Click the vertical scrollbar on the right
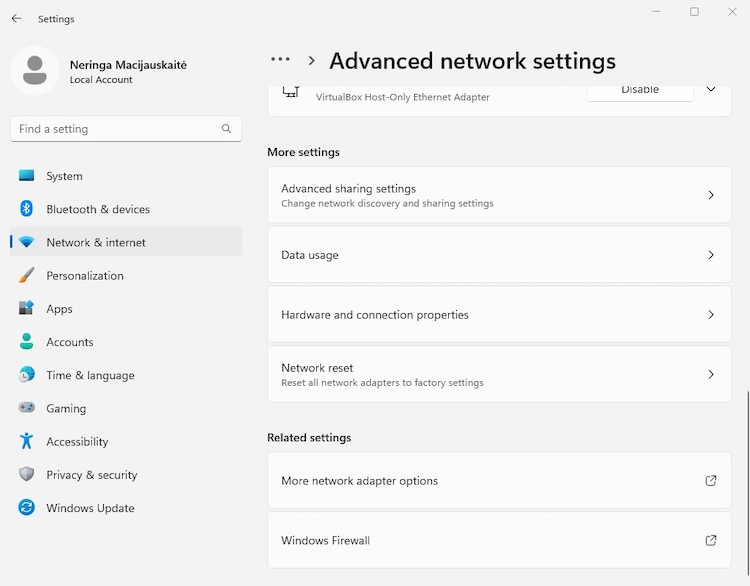 coord(748,483)
